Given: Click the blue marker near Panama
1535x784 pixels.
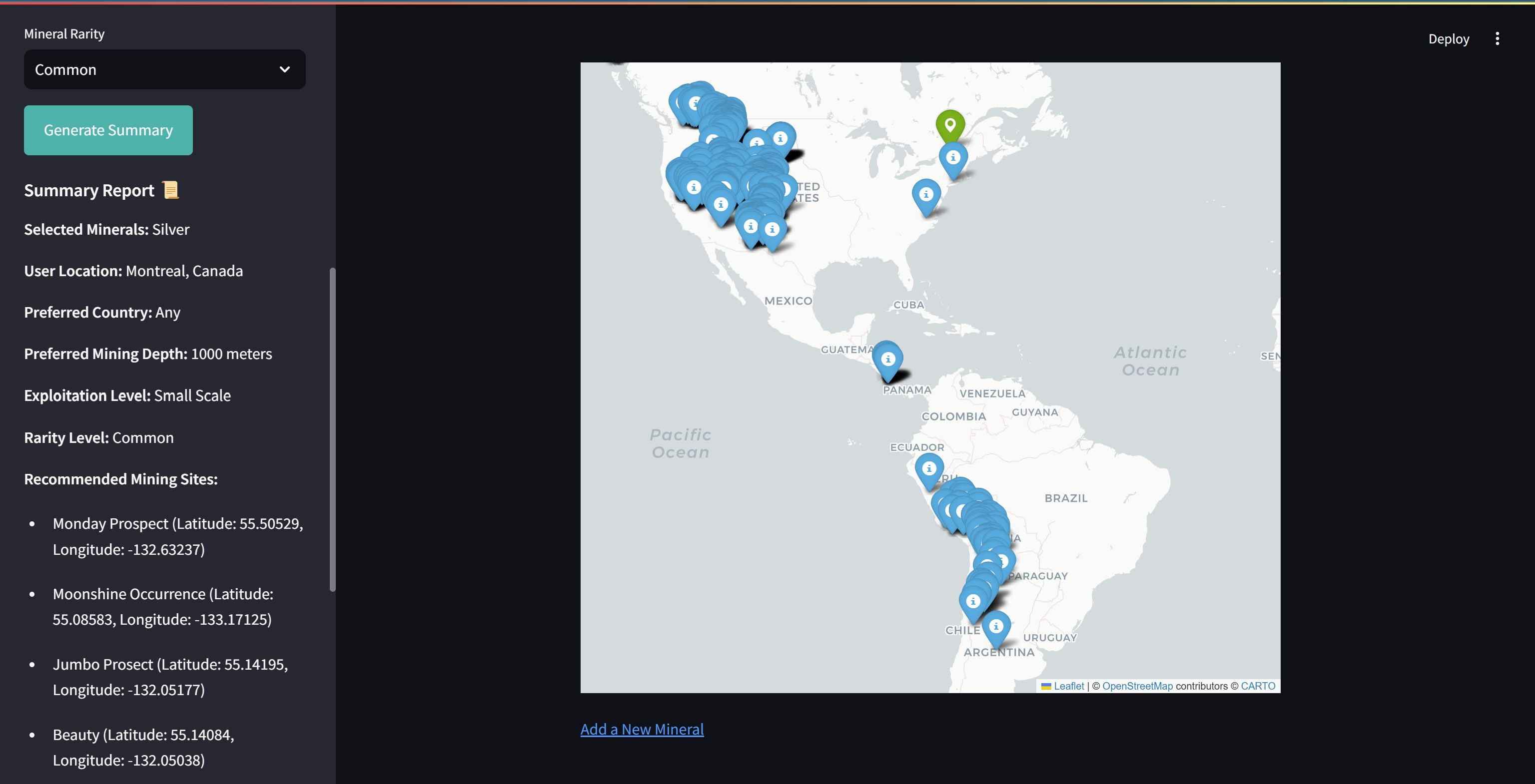Looking at the screenshot, I should [888, 359].
